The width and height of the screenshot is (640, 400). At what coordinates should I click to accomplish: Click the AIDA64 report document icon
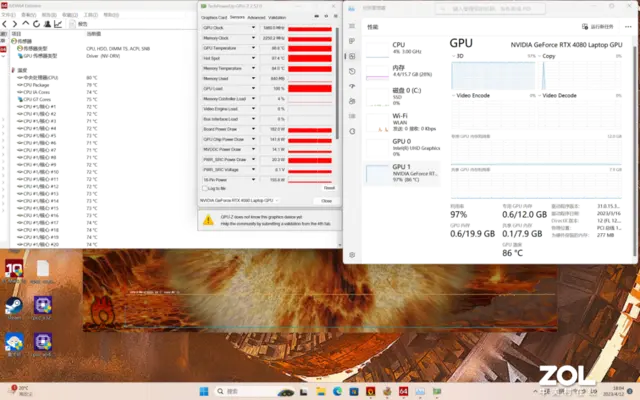coord(72,24)
